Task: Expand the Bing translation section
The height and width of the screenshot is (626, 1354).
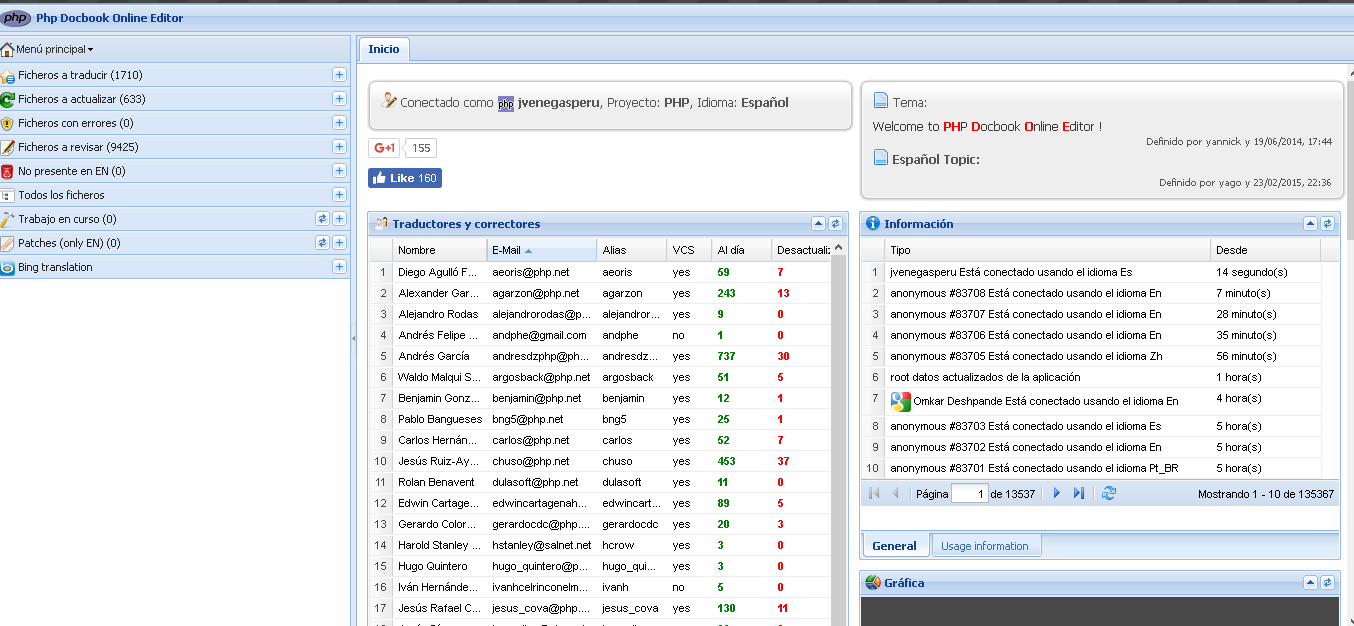Action: pos(339,267)
